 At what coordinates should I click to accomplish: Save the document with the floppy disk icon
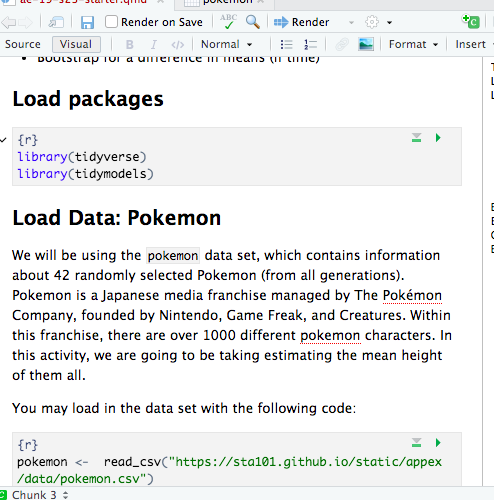click(87, 22)
